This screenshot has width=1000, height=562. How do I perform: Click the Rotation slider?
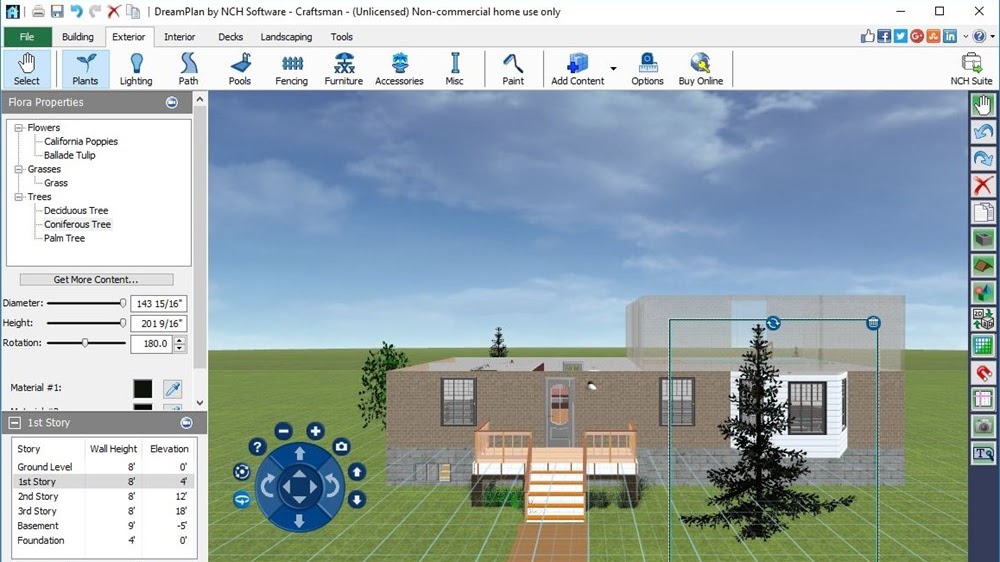(86, 343)
